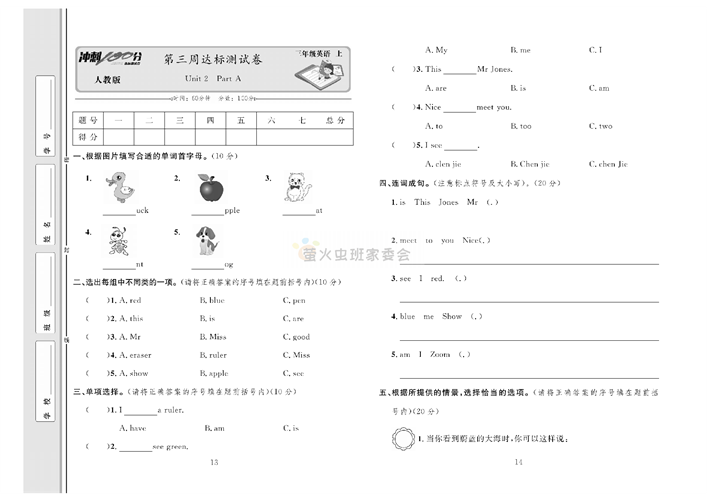This screenshot has width=707, height=500.
Task: Click the '题号' cell in the score table
Action: [88, 120]
